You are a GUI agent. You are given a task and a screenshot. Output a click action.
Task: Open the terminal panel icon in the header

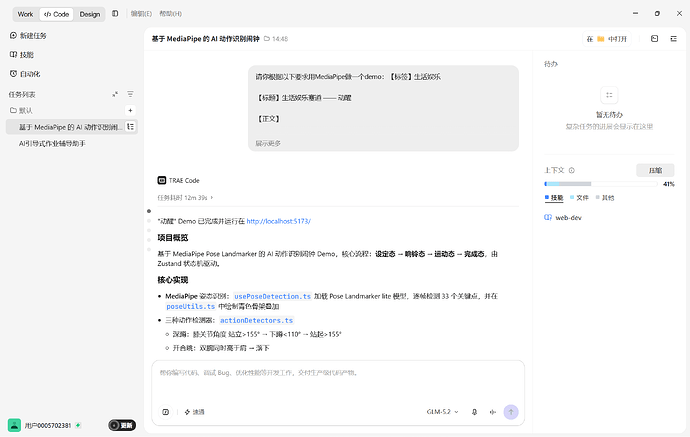pos(654,39)
